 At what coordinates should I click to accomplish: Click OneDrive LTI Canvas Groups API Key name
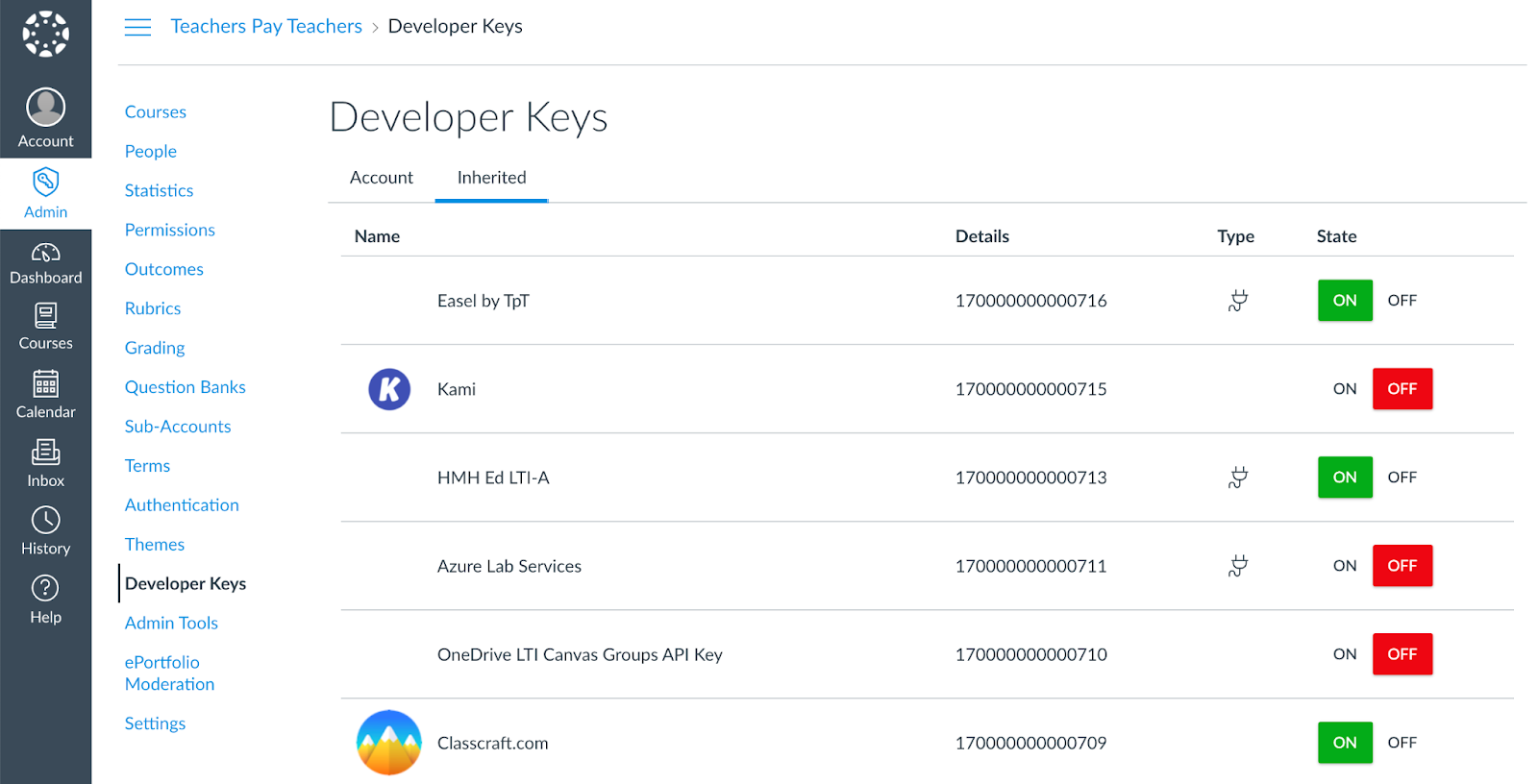(x=580, y=654)
